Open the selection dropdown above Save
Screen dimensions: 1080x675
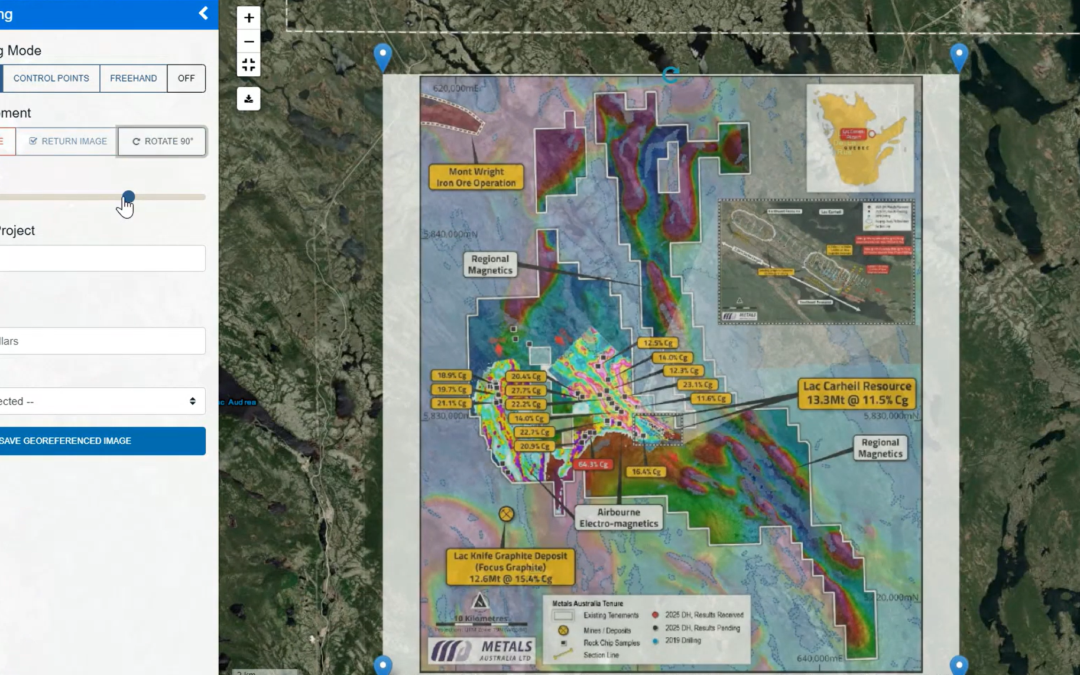click(100, 401)
